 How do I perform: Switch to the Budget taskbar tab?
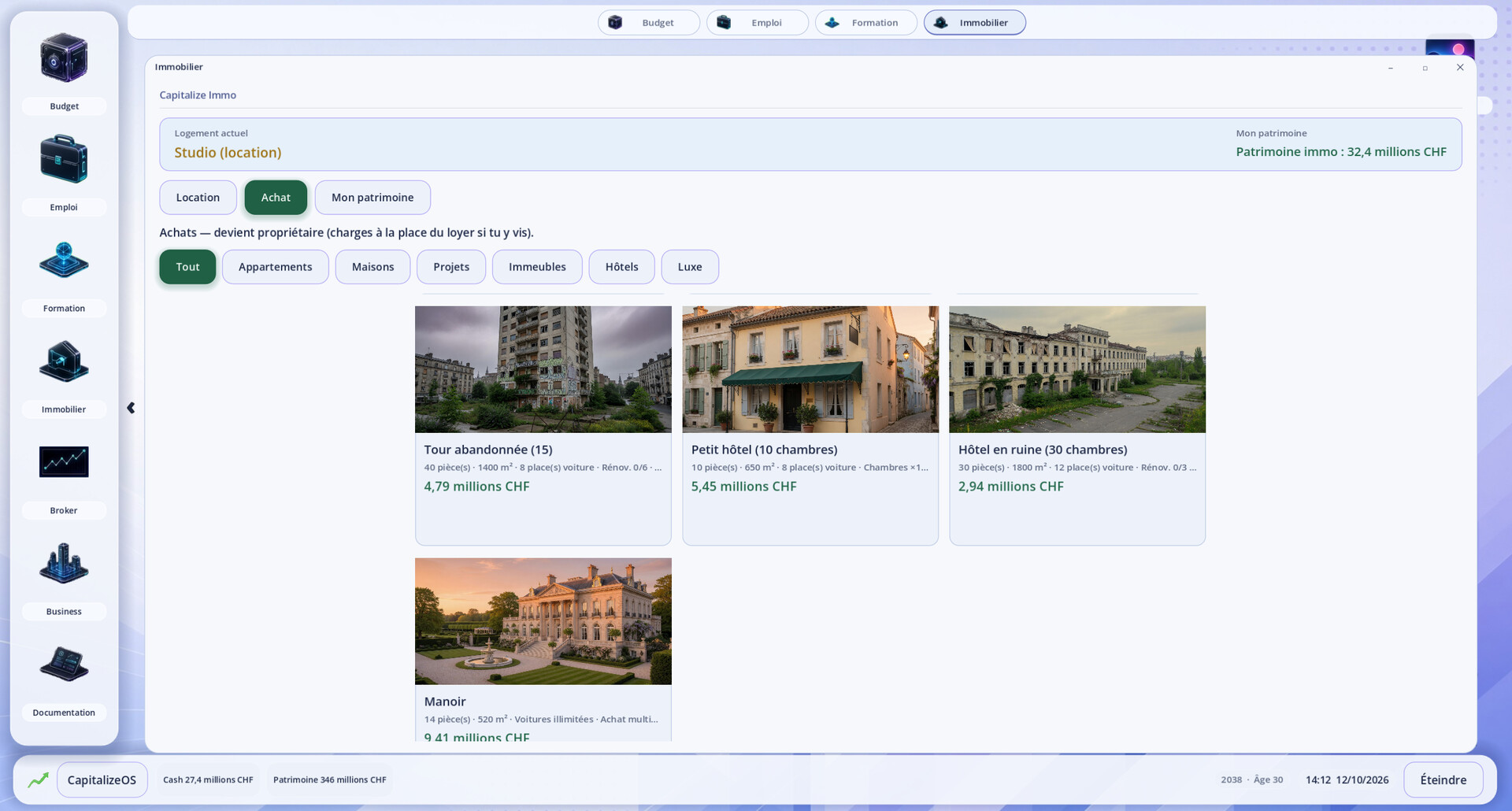648,23
